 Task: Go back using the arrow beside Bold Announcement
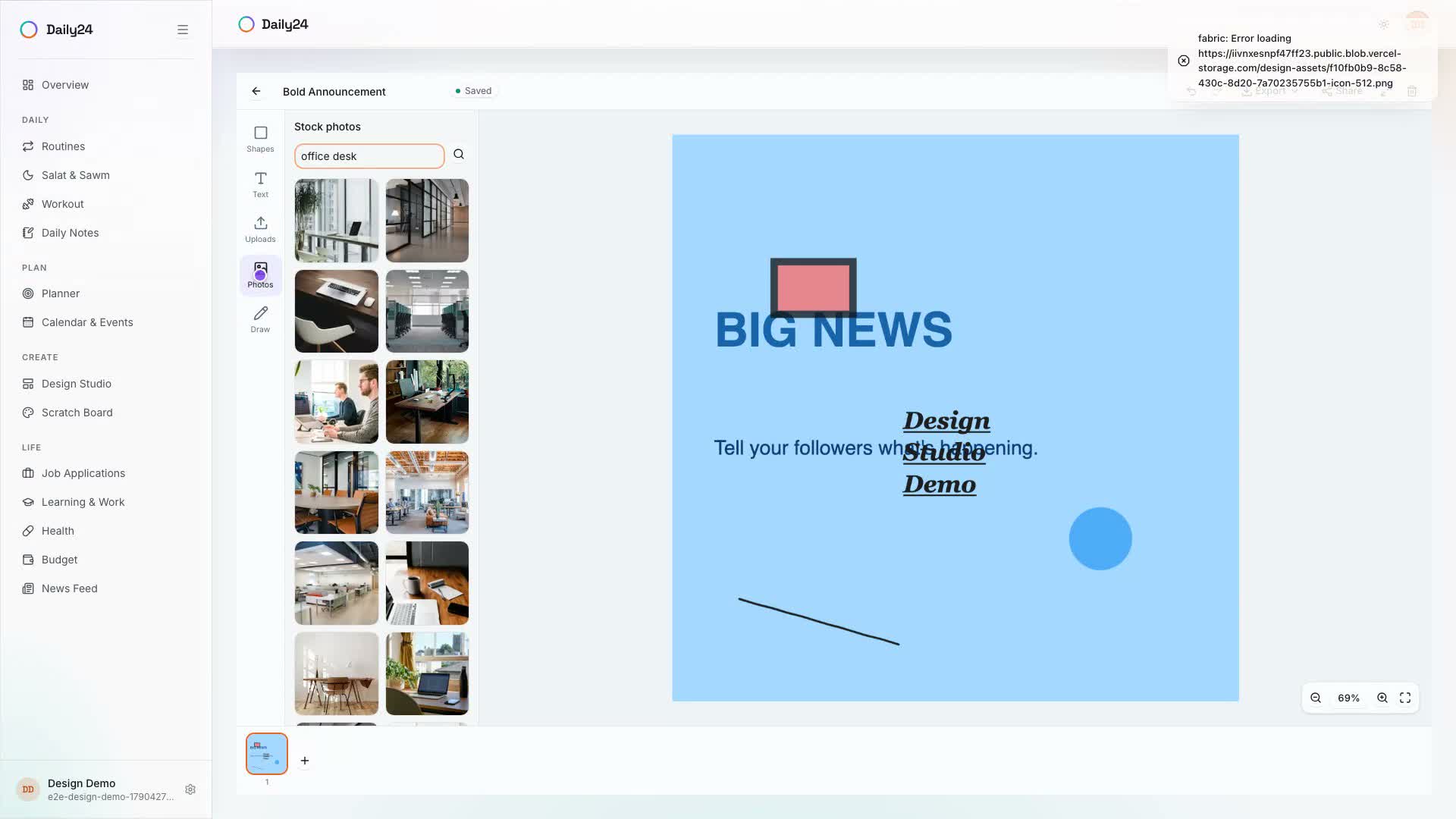tap(256, 91)
